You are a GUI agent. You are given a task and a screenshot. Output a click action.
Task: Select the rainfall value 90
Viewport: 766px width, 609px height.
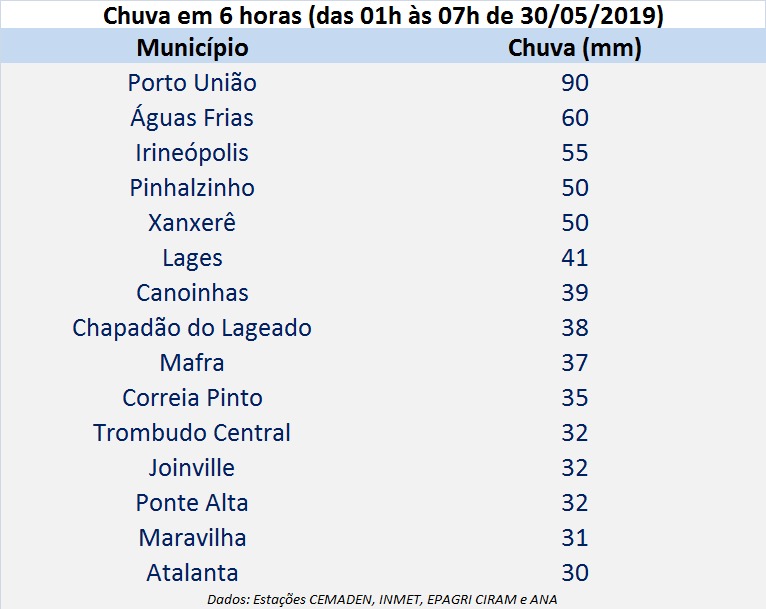[574, 83]
